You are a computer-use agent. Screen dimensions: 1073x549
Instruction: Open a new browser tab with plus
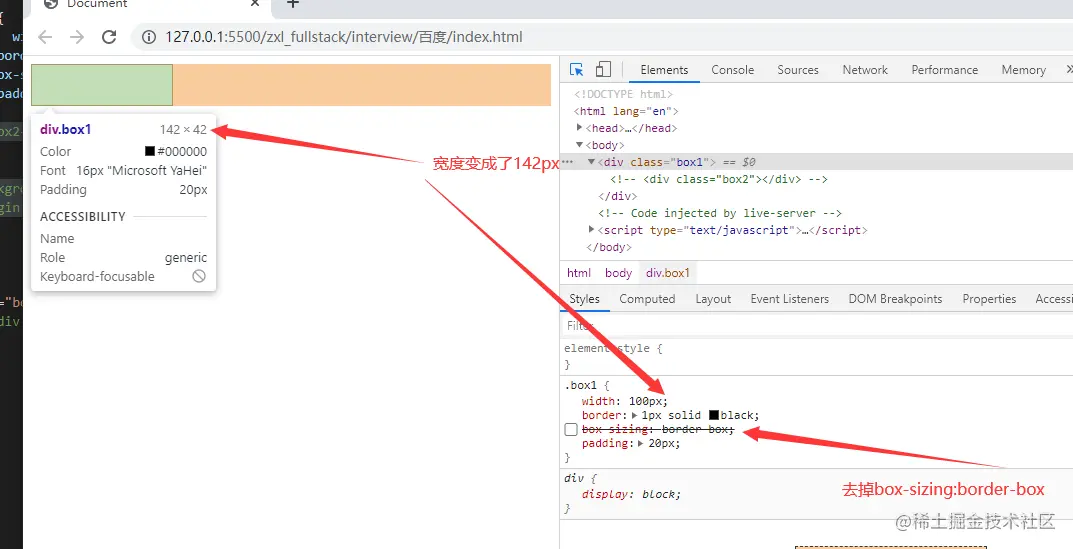pos(293,4)
